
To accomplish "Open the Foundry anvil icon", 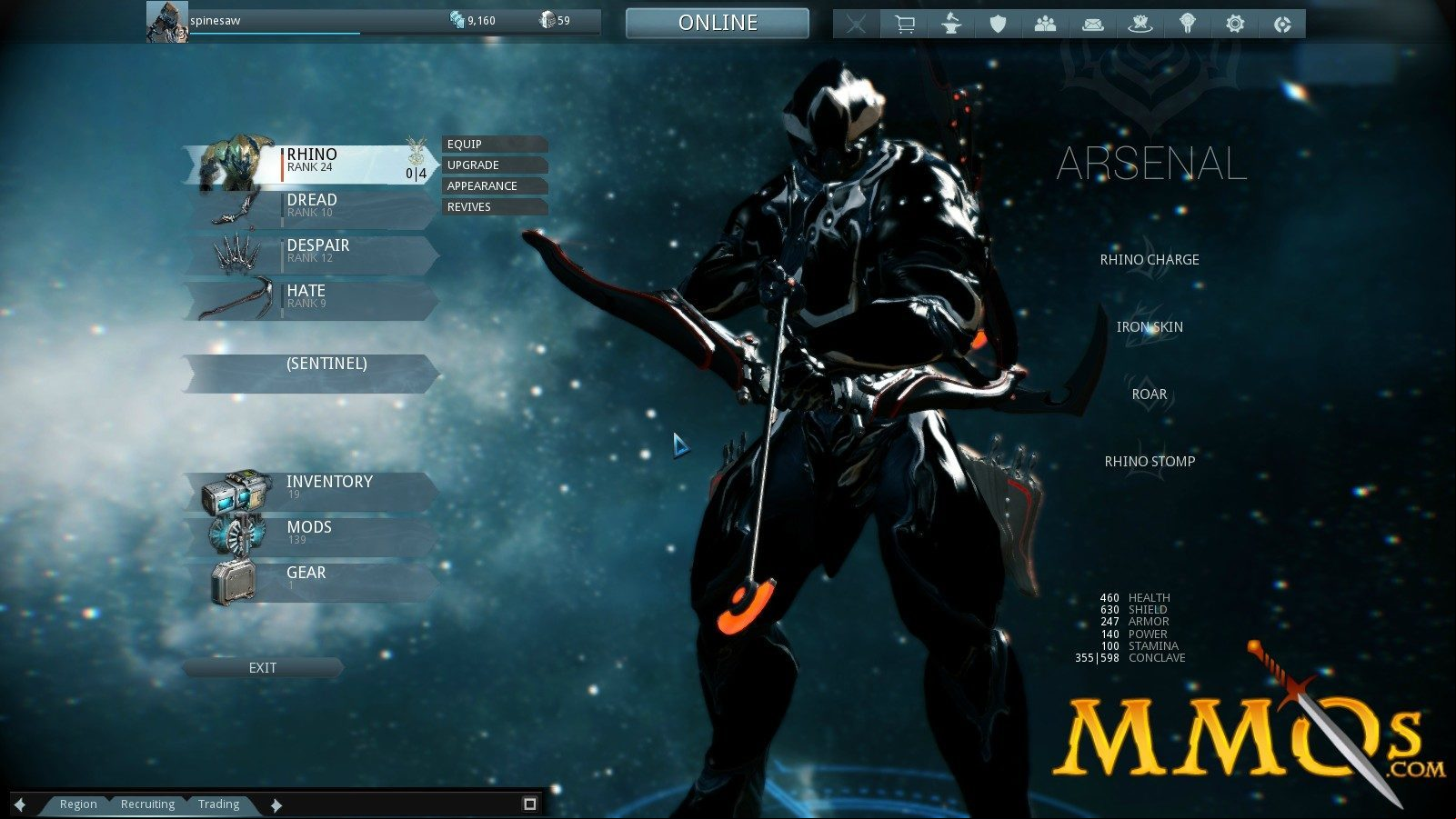I will (951, 24).
